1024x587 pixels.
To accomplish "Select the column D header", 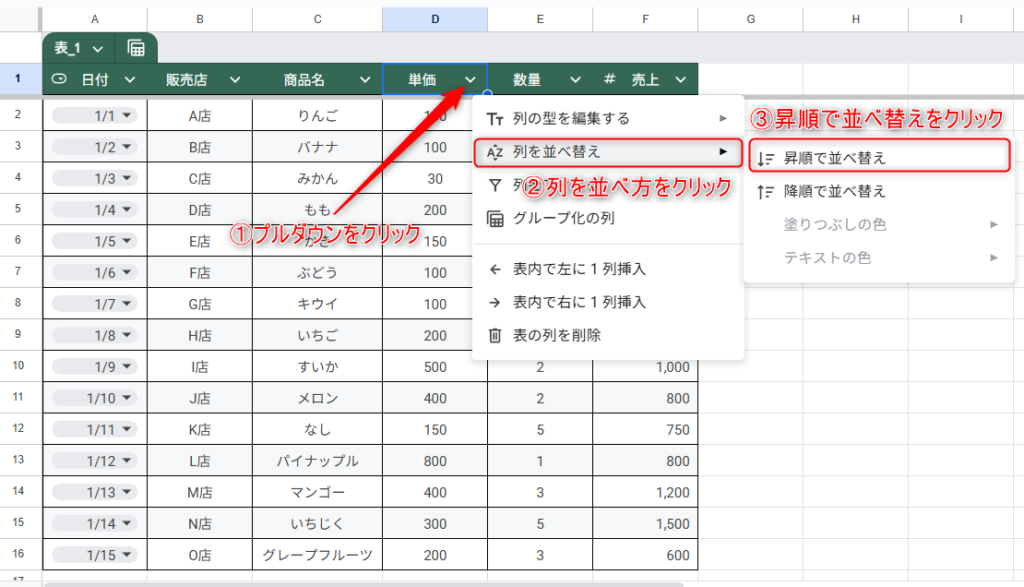I will click(x=434, y=19).
